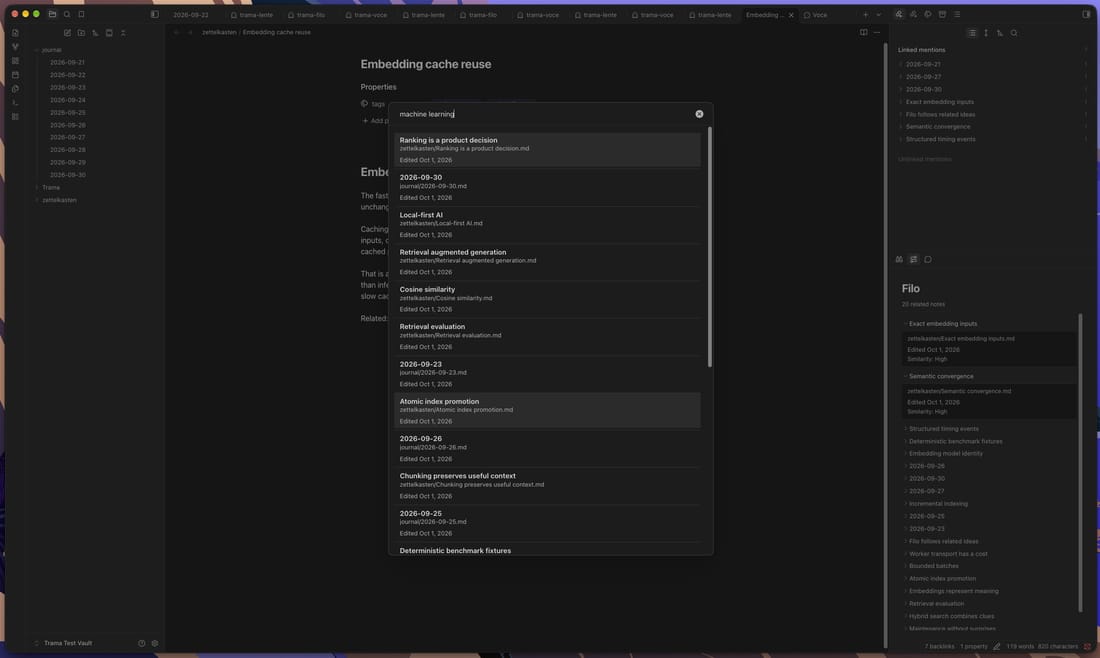Screen dimensions: 1100x658
Task: Open the search pane icon in title bar
Action: (x=67, y=14)
